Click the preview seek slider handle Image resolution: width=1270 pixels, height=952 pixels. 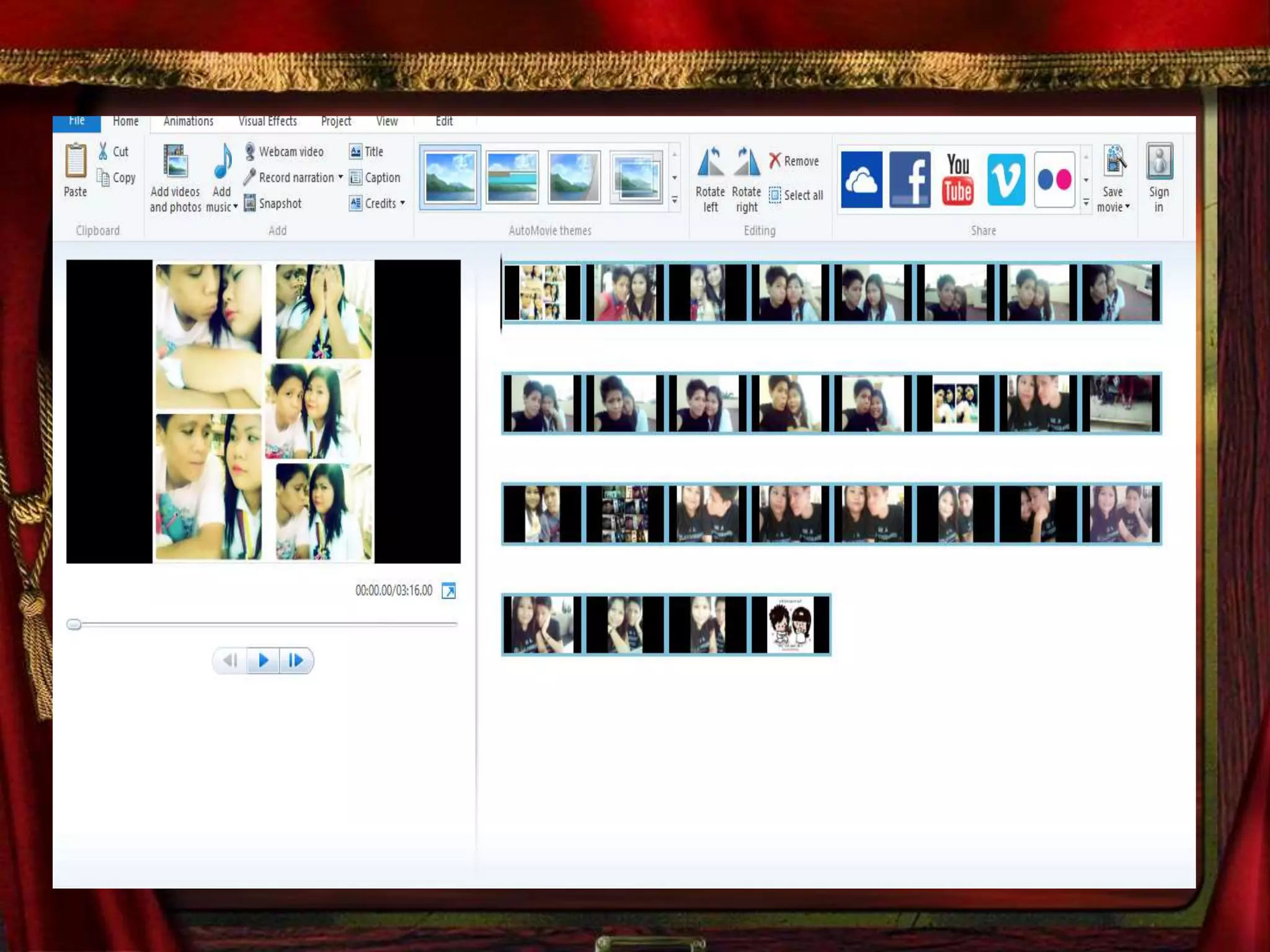(74, 624)
